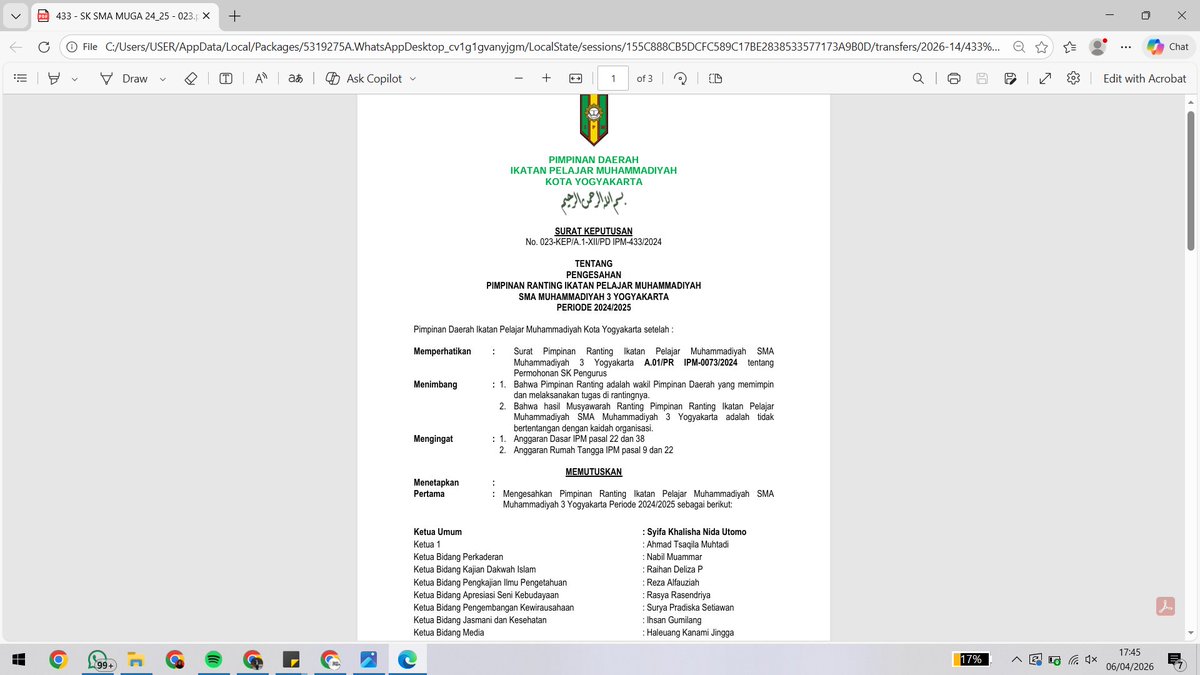
Task: Add this page to favorites star
Action: (1041, 47)
